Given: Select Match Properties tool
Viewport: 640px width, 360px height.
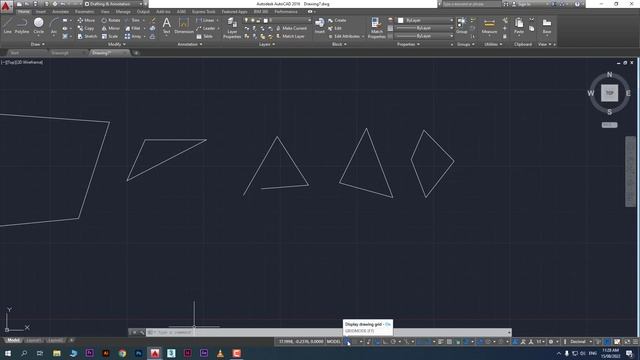Looking at the screenshot, I should click(x=376, y=28).
